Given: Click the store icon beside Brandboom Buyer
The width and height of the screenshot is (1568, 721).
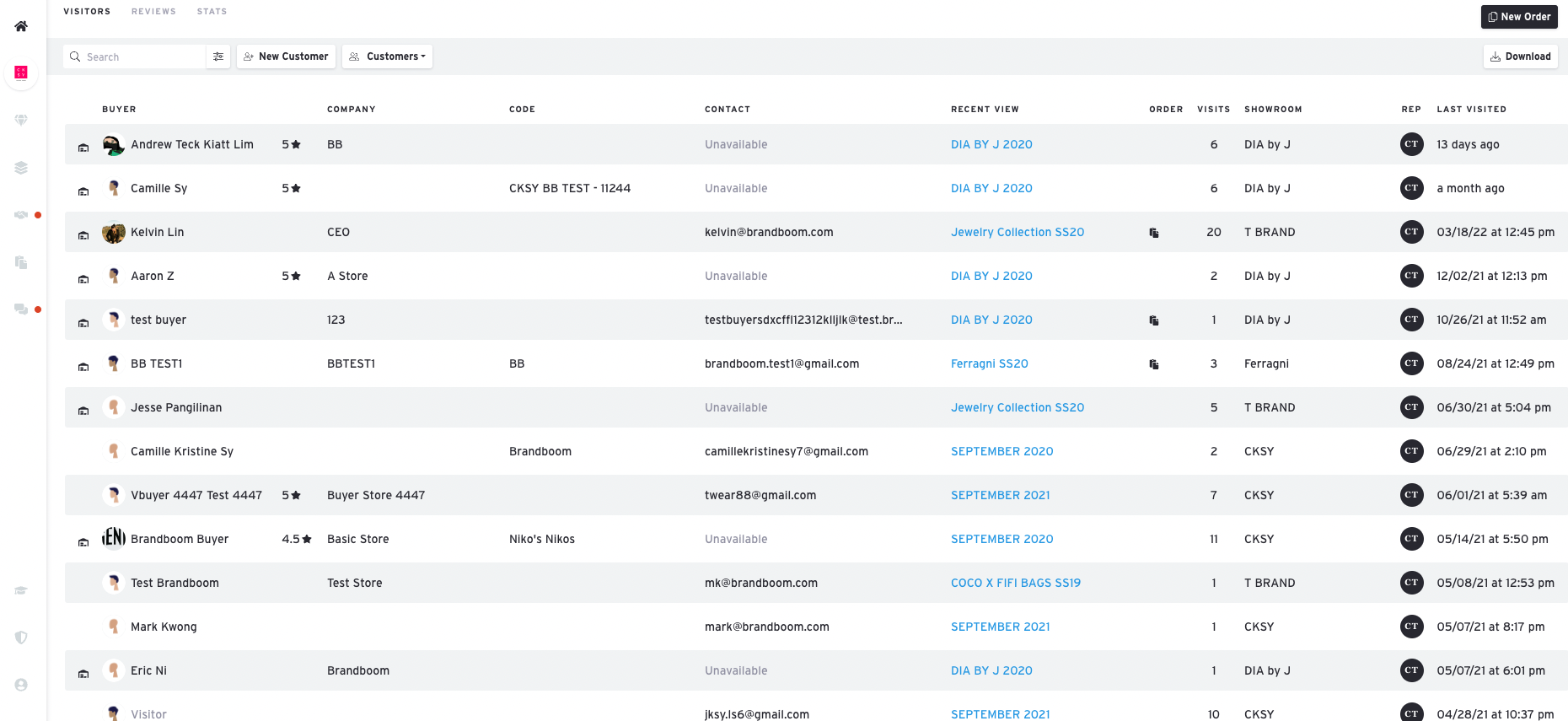Looking at the screenshot, I should pyautogui.click(x=83, y=542).
